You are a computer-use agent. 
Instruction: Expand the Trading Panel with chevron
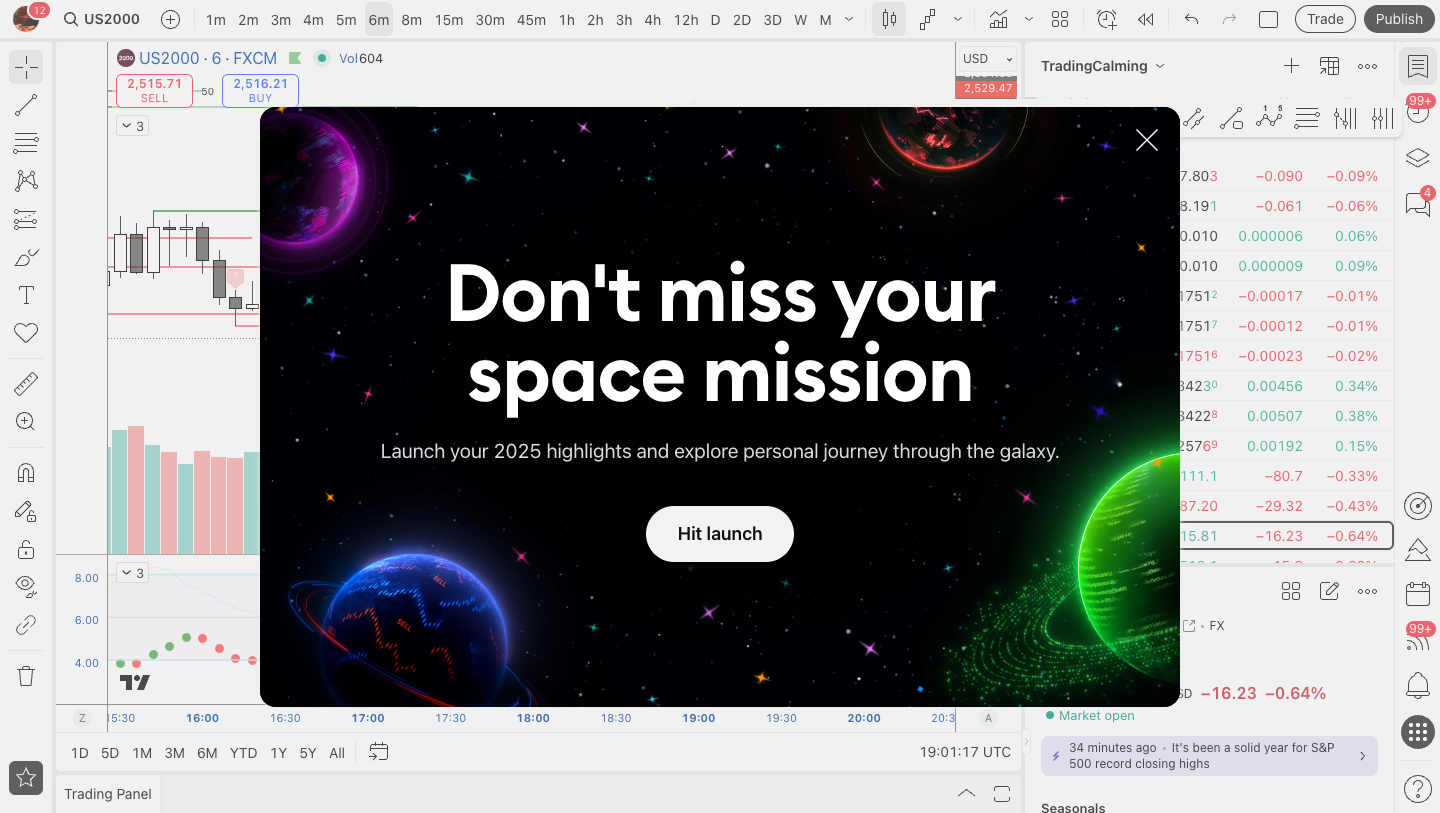click(x=966, y=794)
